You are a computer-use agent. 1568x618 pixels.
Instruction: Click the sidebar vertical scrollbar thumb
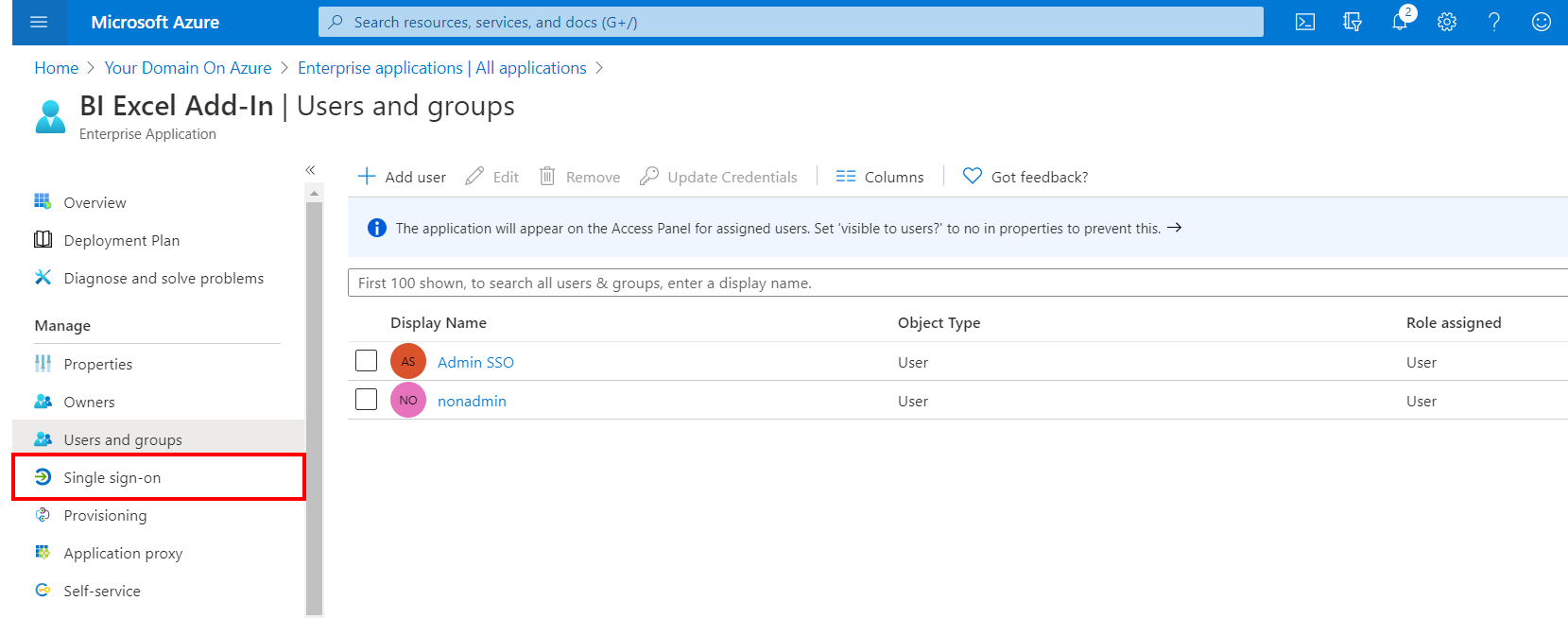315,408
